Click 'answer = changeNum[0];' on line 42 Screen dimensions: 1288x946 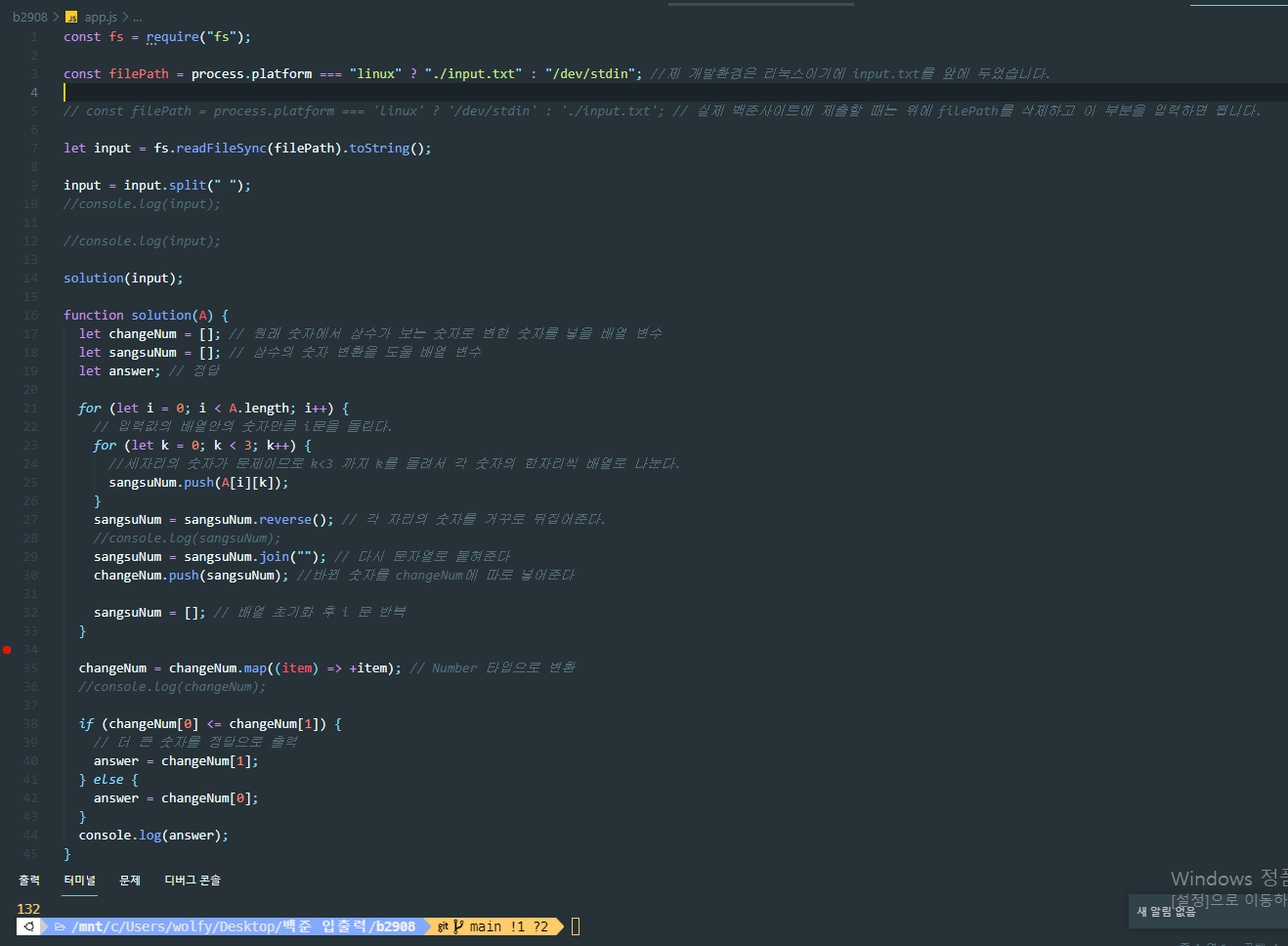[176, 798]
